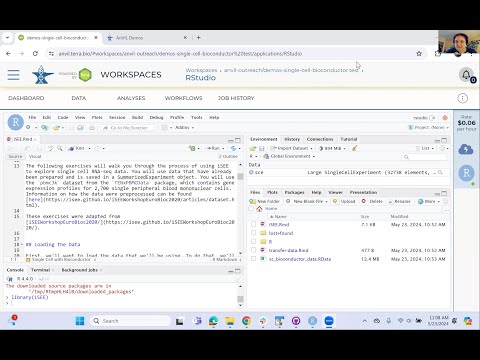This screenshot has width=480, height=360.
Task: Switch to the History tab
Action: coord(292,139)
